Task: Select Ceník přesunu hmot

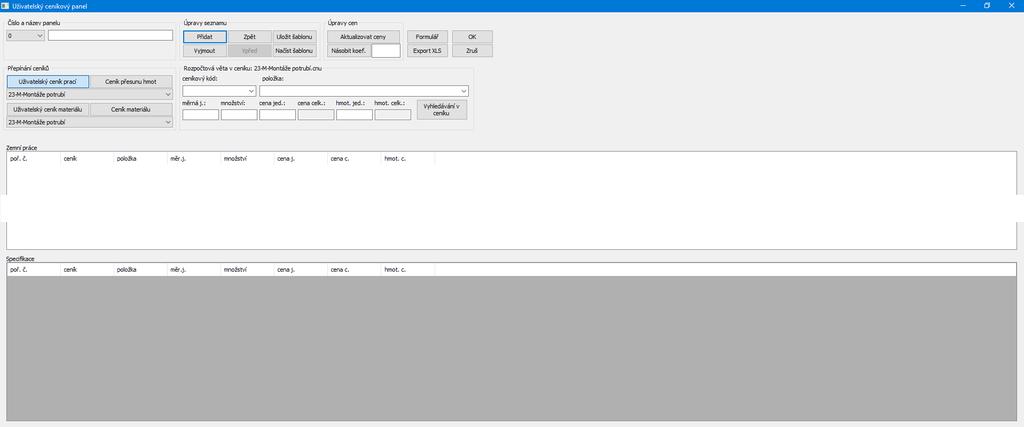Action: tap(131, 82)
